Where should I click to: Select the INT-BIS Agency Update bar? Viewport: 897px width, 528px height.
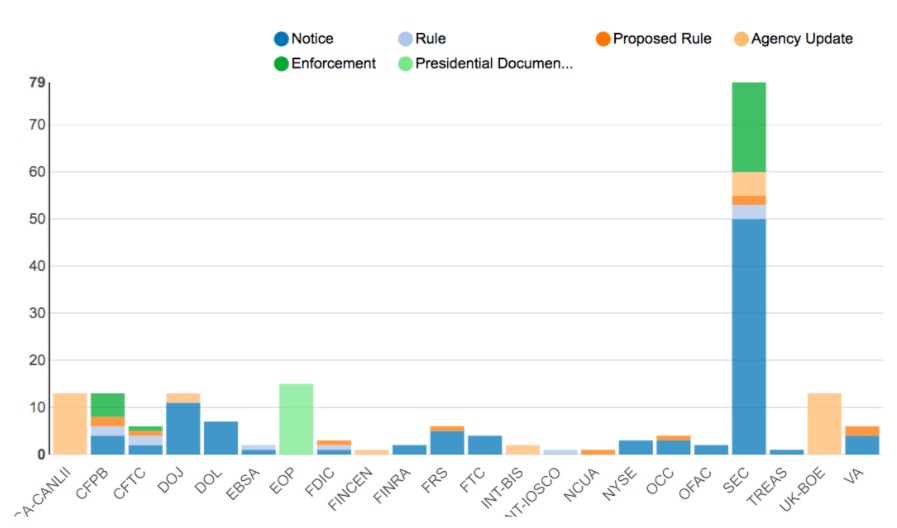pos(523,450)
